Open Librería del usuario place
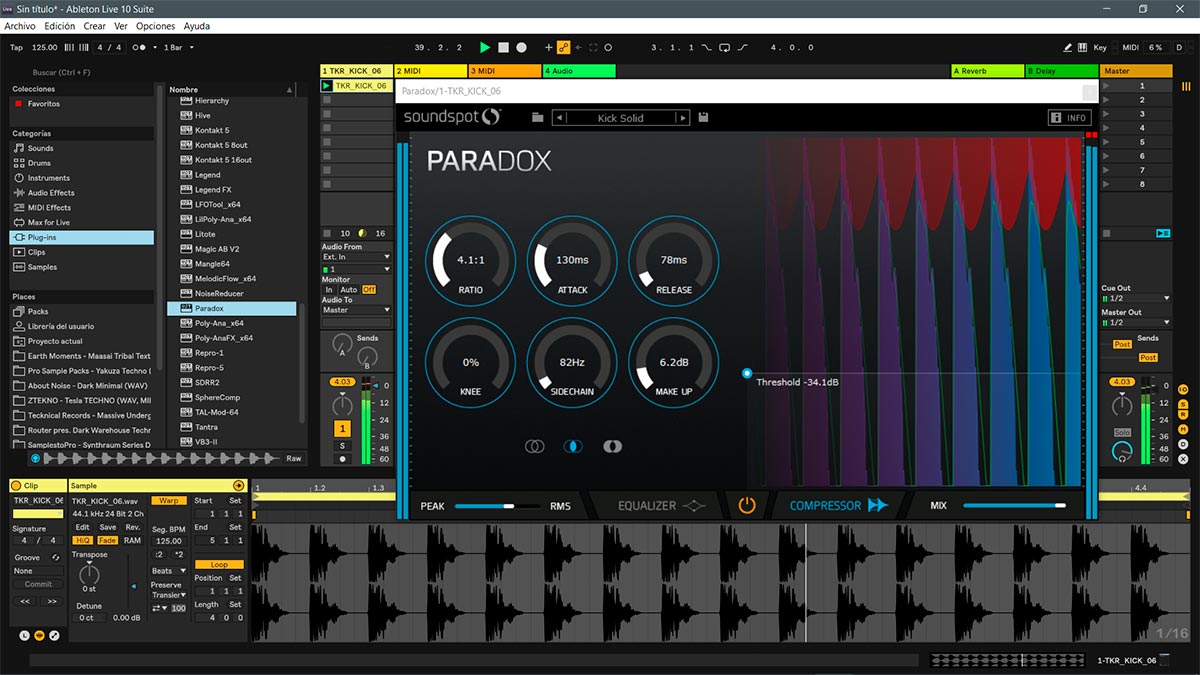The width and height of the screenshot is (1200, 675). tap(61, 326)
